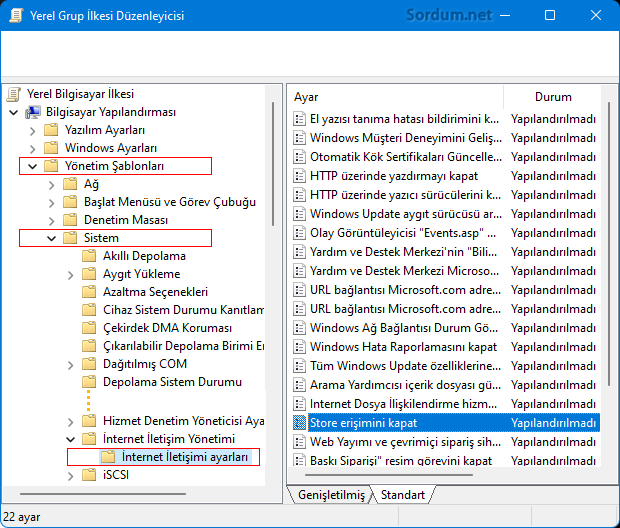Screen dimensions: 620x528
Task: Click the policy icon for Windows Hata Raporlamasını kapat
Action: point(299,347)
